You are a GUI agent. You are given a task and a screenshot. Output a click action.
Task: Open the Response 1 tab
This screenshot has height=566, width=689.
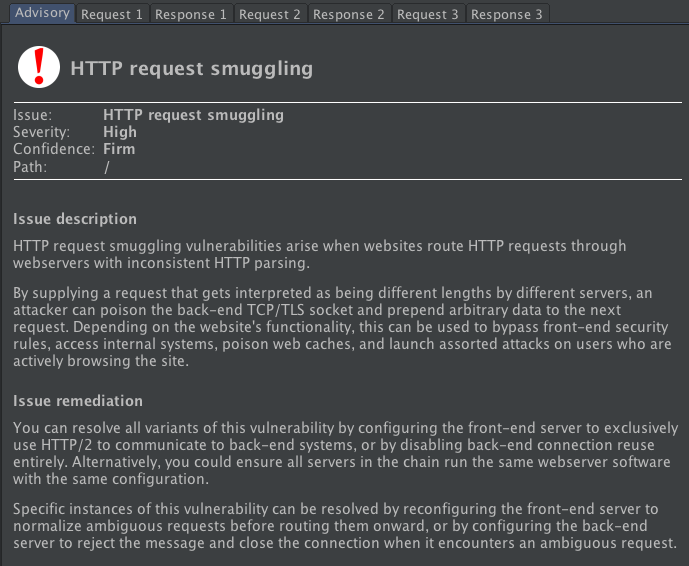point(191,14)
